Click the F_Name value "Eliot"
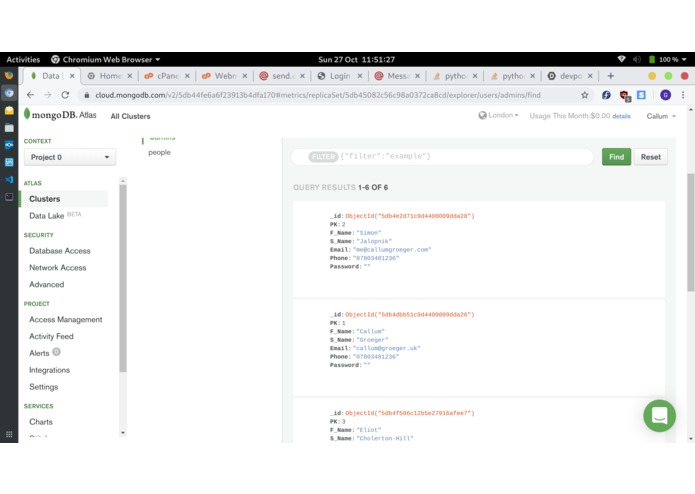695x494 pixels. pos(369,430)
